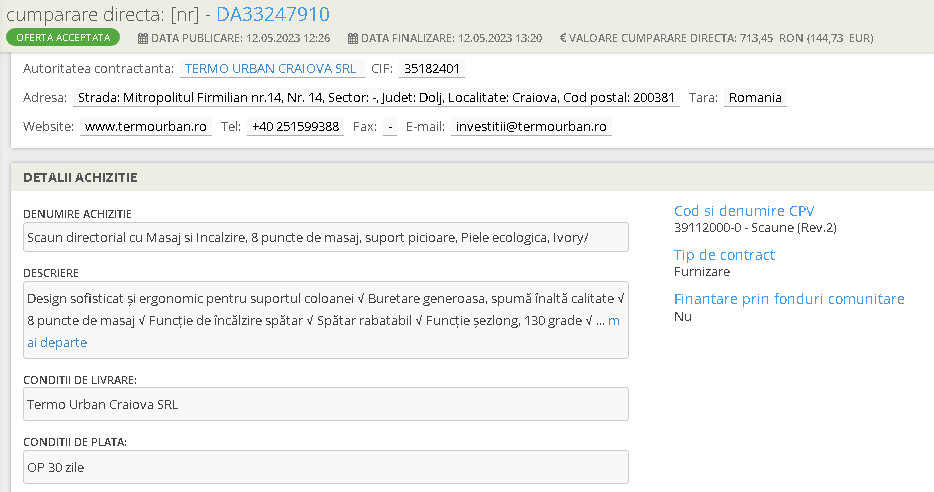
Task: Select website www.termourban.ro
Action: pyautogui.click(x=146, y=127)
